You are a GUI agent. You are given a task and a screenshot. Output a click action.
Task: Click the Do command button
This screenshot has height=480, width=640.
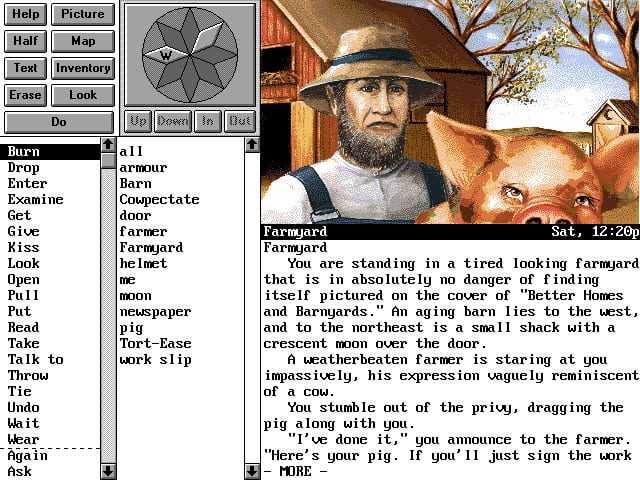pyautogui.click(x=59, y=122)
